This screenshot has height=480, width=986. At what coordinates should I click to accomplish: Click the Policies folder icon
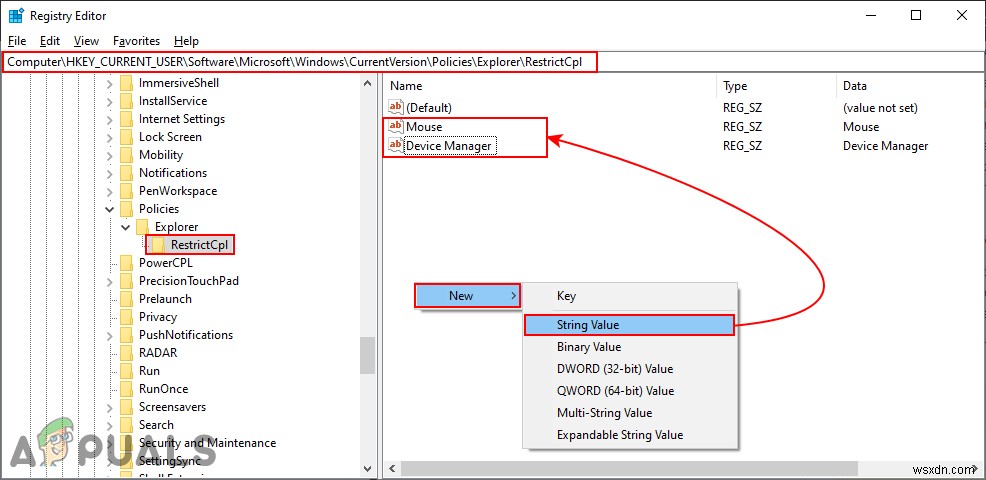[x=127, y=209]
